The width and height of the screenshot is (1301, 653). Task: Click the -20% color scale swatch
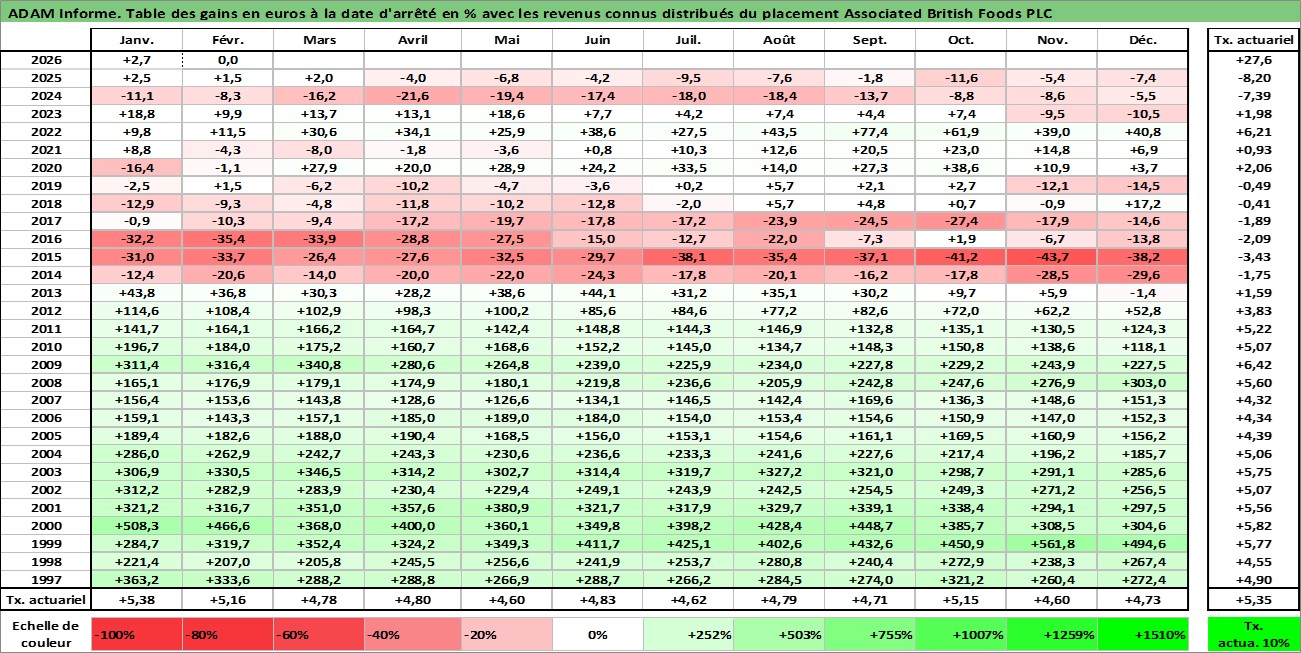pyautogui.click(x=507, y=634)
